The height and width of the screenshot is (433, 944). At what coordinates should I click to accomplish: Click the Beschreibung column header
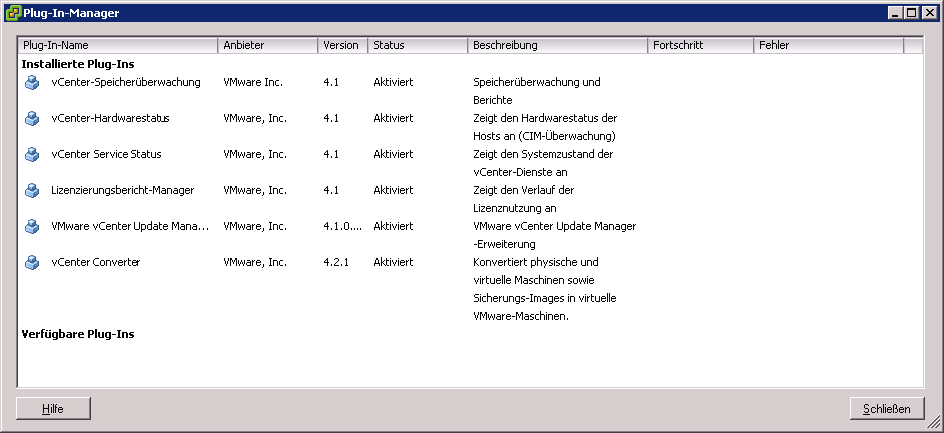pyautogui.click(x=557, y=46)
